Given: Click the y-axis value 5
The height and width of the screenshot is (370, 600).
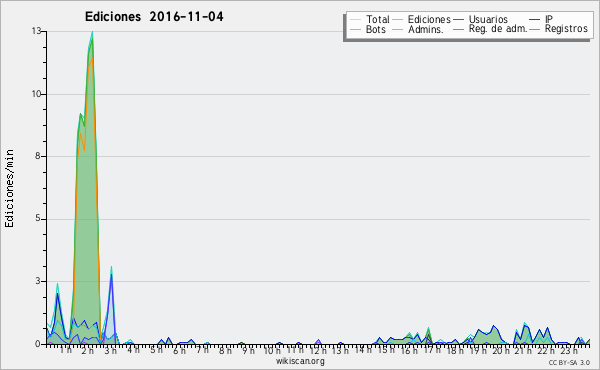Looking at the screenshot, I should click(38, 219).
